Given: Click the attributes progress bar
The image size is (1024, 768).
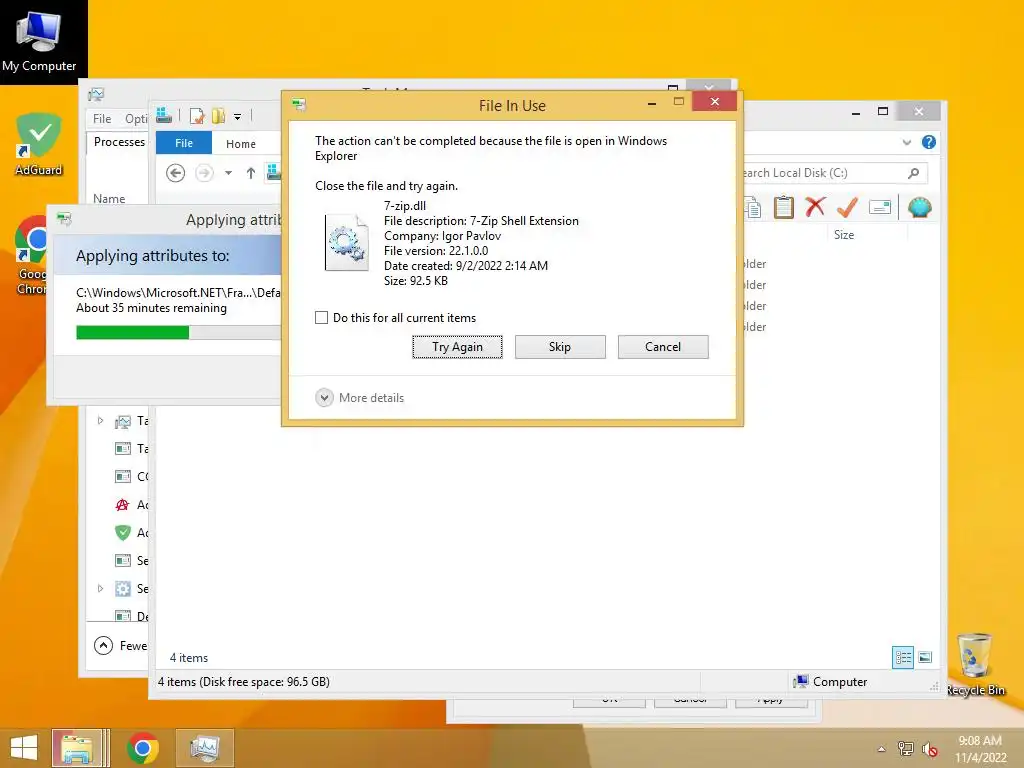Looking at the screenshot, I should click(x=178, y=332).
